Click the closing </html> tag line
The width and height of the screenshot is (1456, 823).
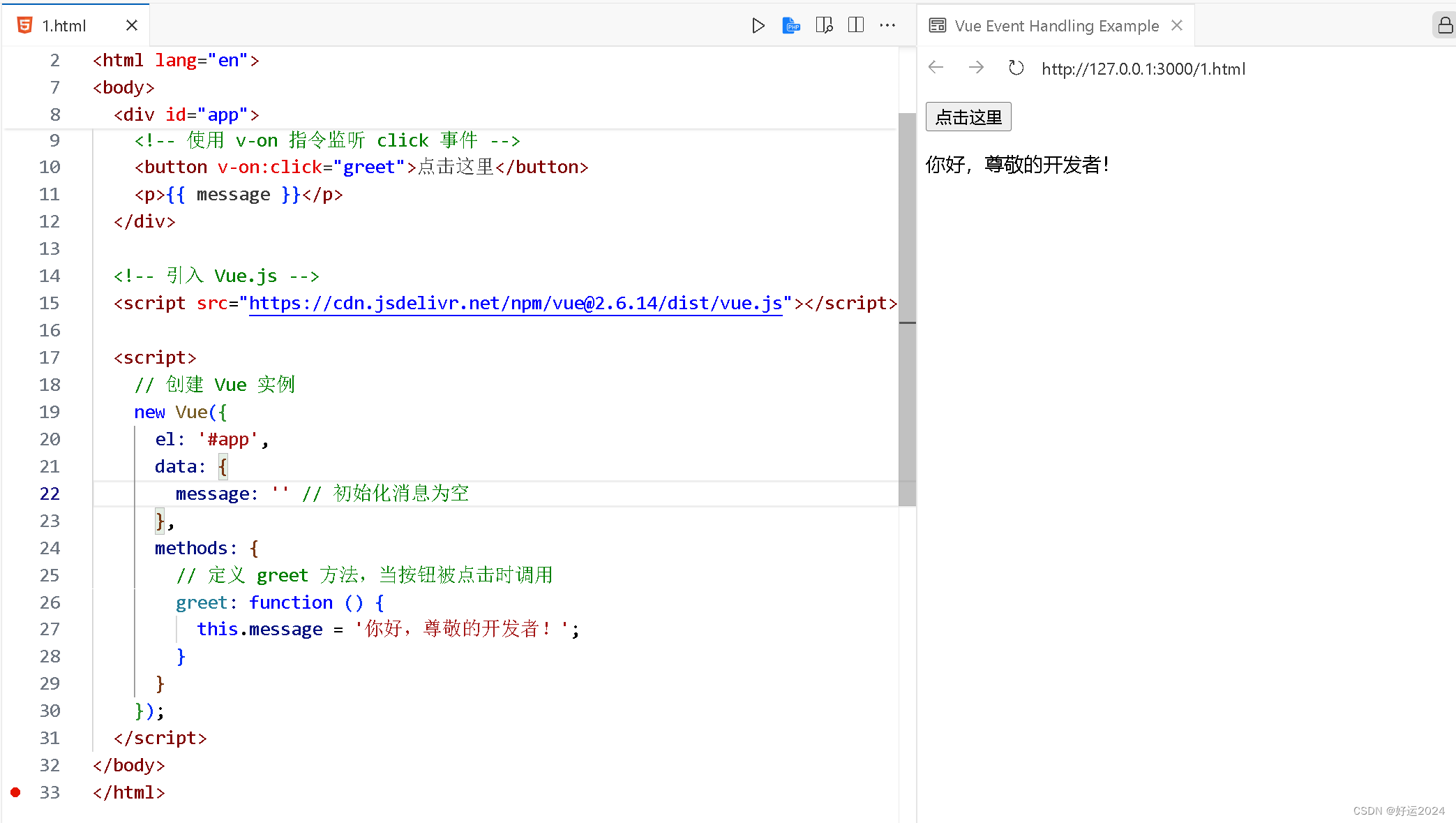click(129, 792)
